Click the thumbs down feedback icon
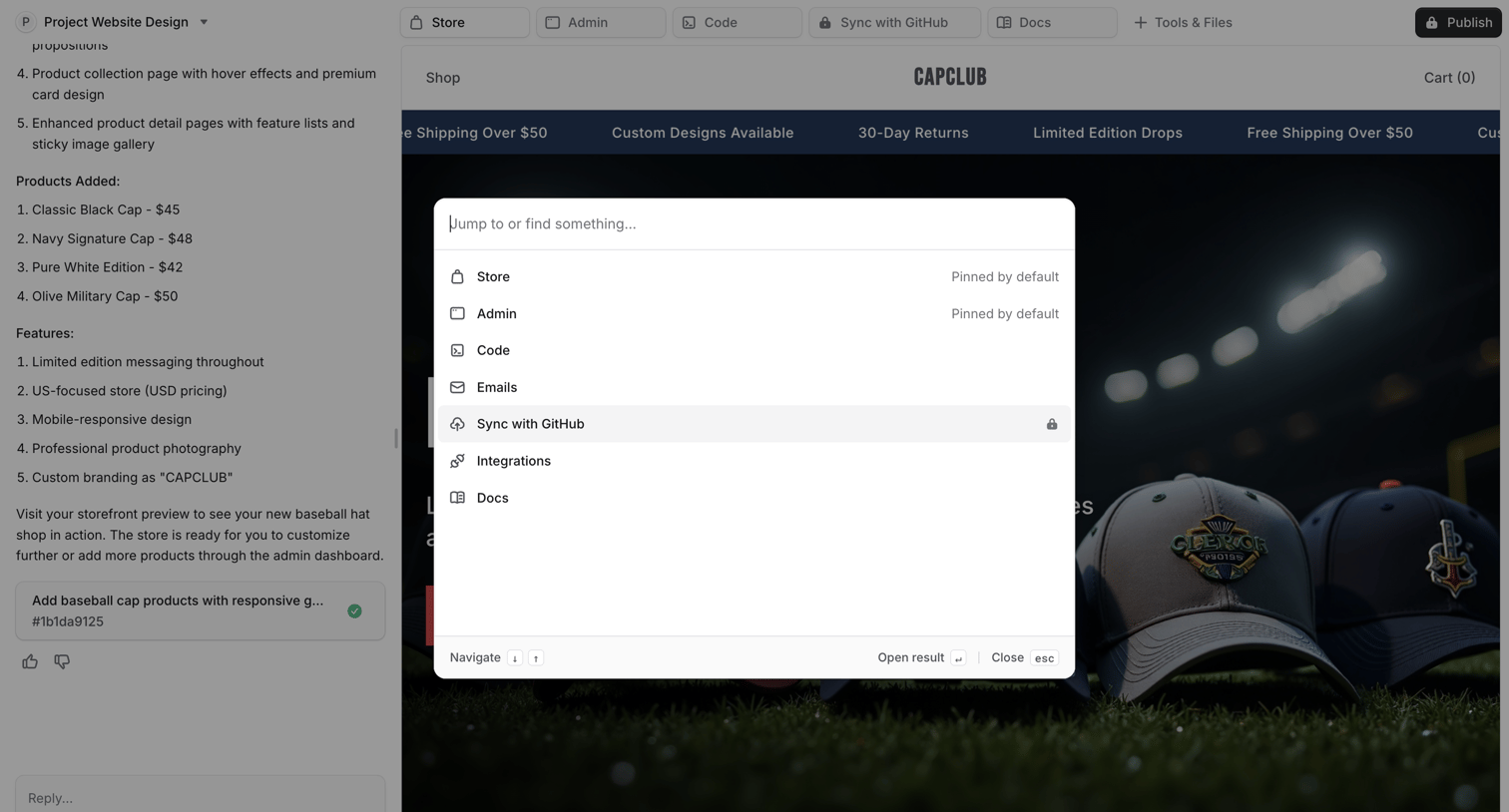 pyautogui.click(x=62, y=661)
